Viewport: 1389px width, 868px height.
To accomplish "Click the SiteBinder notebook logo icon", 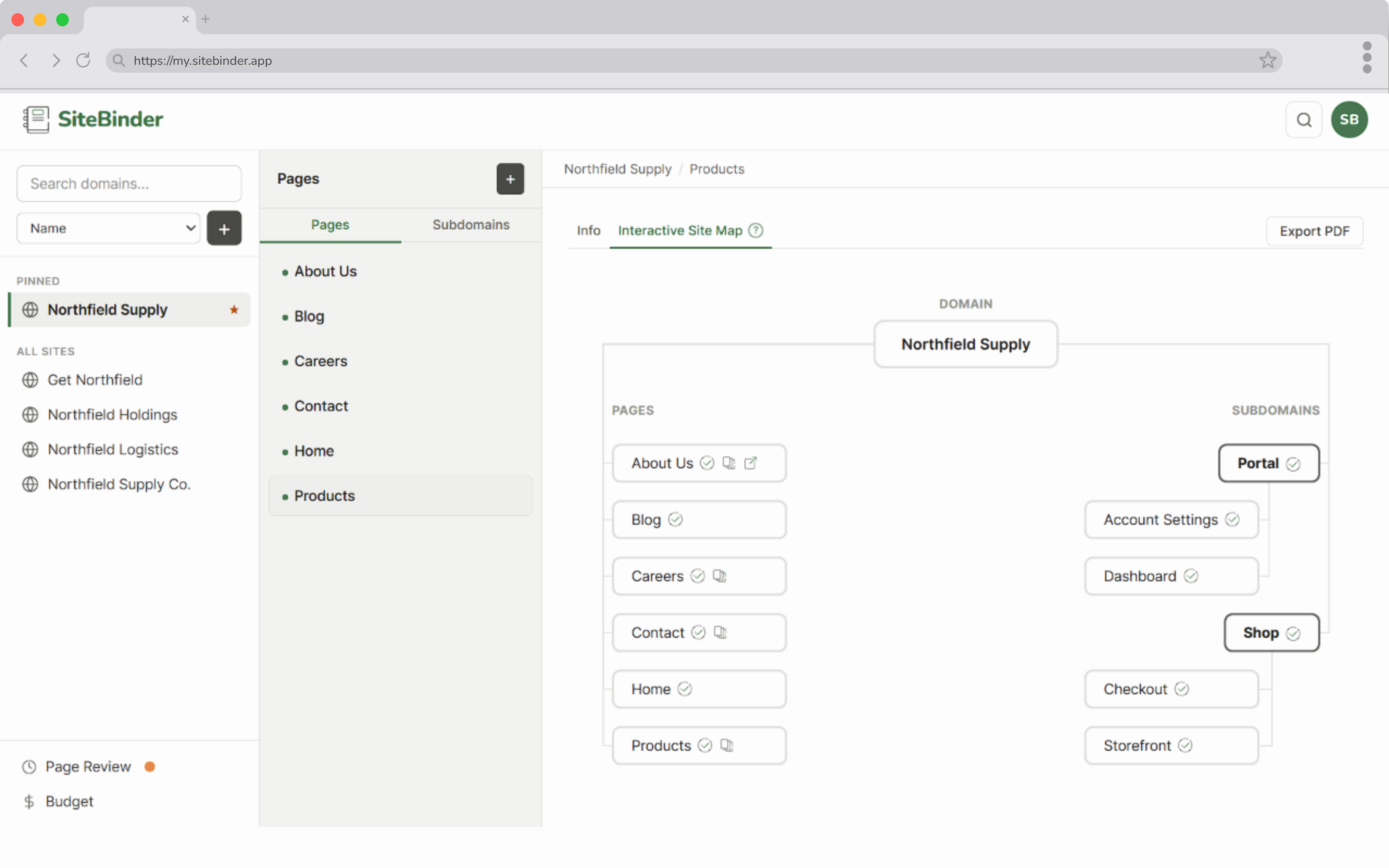I will (x=36, y=119).
